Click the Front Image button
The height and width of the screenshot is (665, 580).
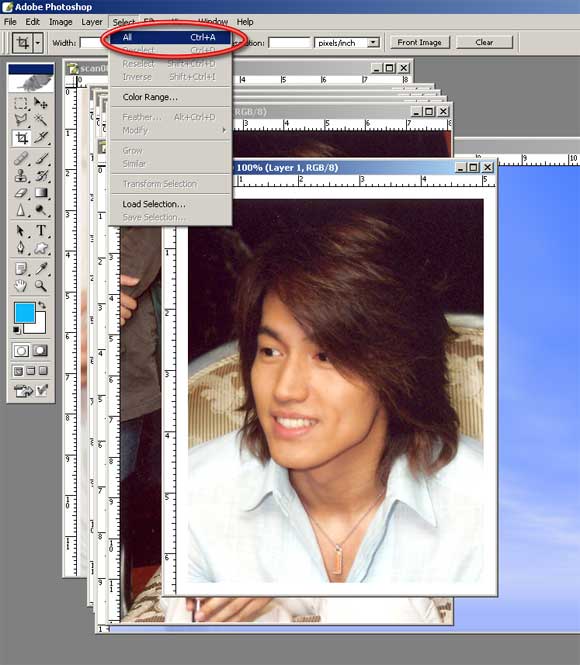[x=419, y=42]
